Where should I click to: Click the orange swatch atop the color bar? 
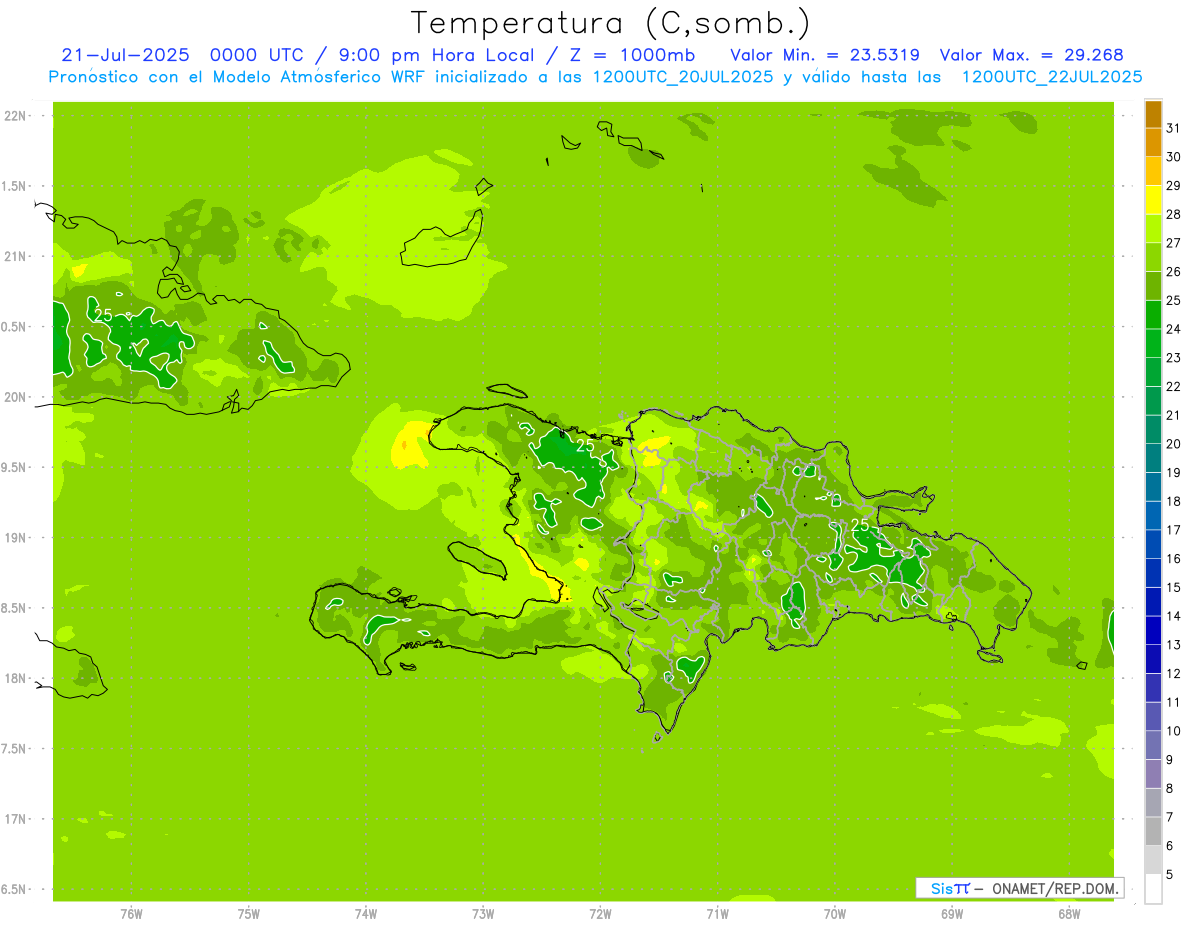tap(1153, 114)
